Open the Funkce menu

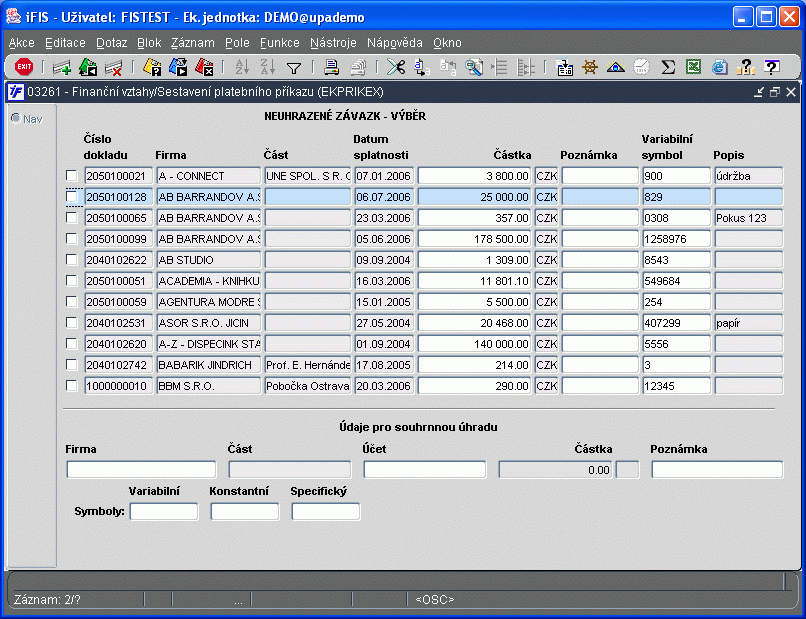coord(280,43)
